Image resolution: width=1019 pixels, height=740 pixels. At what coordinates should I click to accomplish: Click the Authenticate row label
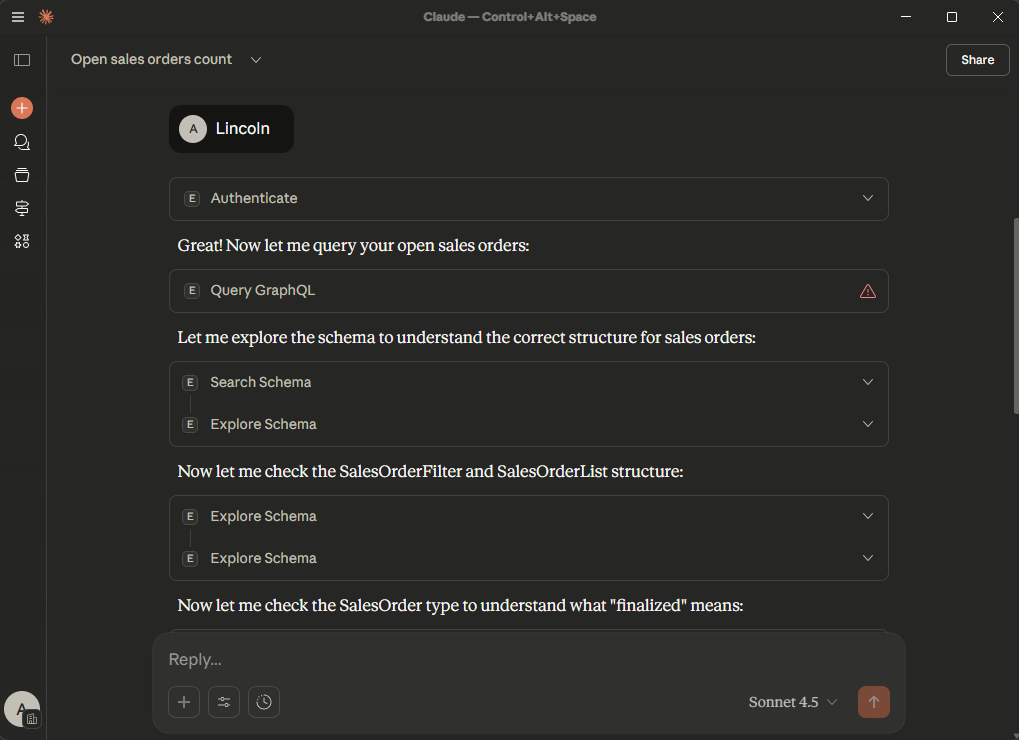[x=254, y=198]
